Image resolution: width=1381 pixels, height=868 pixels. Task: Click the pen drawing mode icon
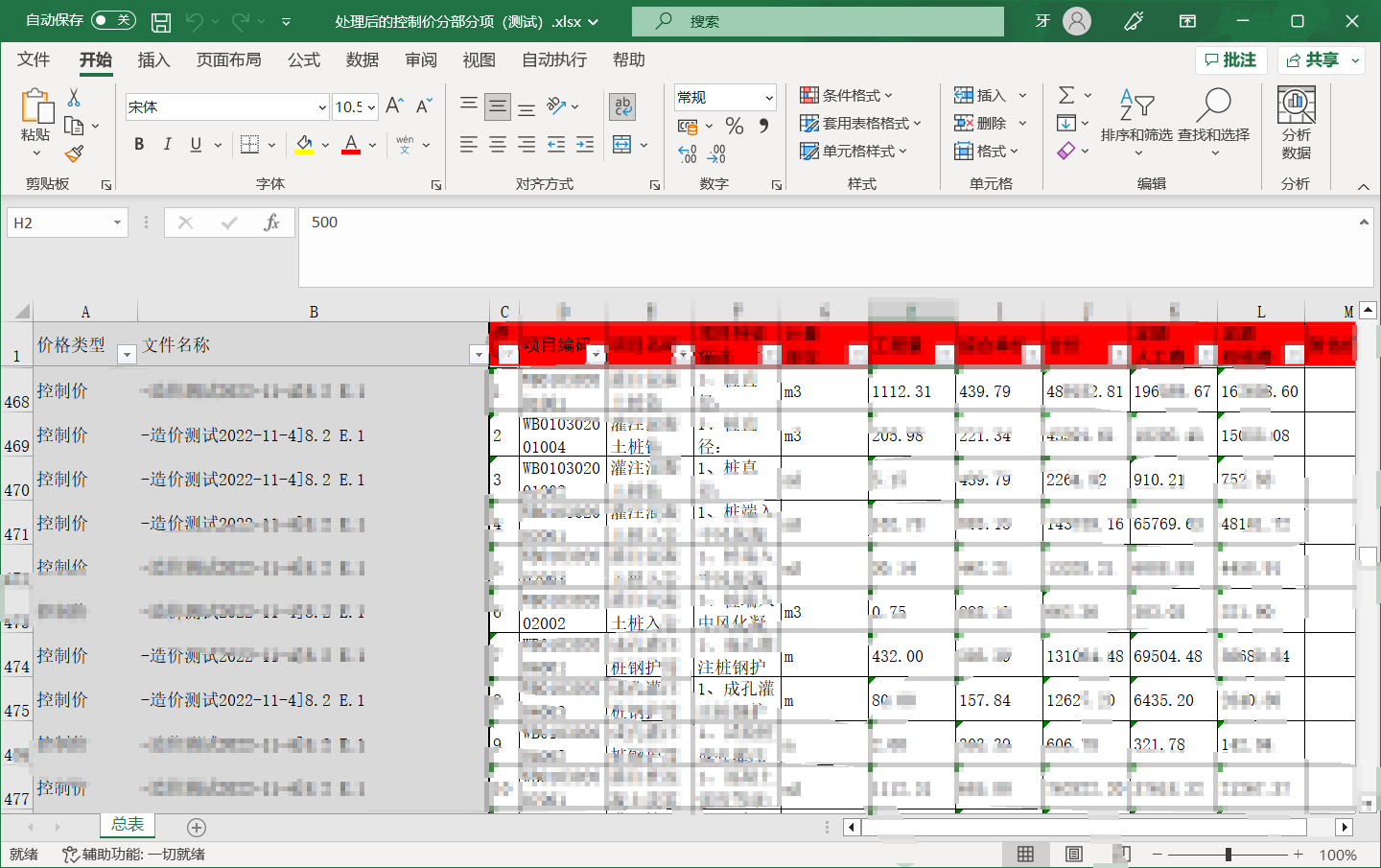pyautogui.click(x=1134, y=21)
